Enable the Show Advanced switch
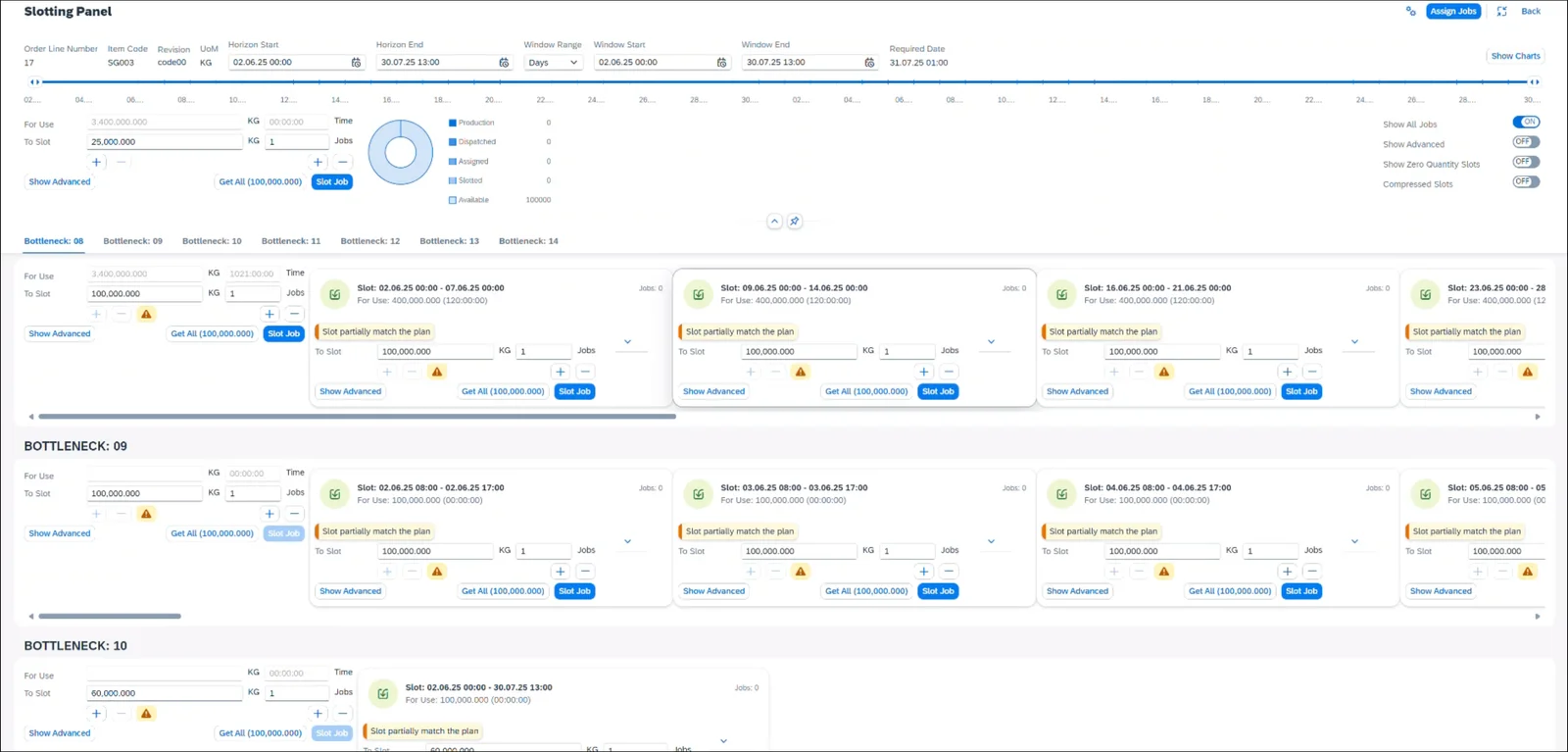Viewport: 1568px width, 752px height. tap(1526, 142)
